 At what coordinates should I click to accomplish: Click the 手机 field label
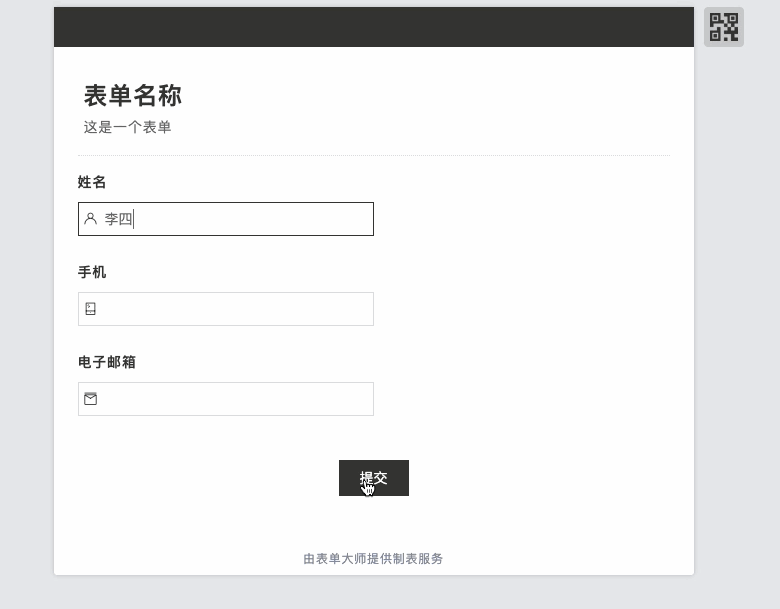(x=92, y=272)
